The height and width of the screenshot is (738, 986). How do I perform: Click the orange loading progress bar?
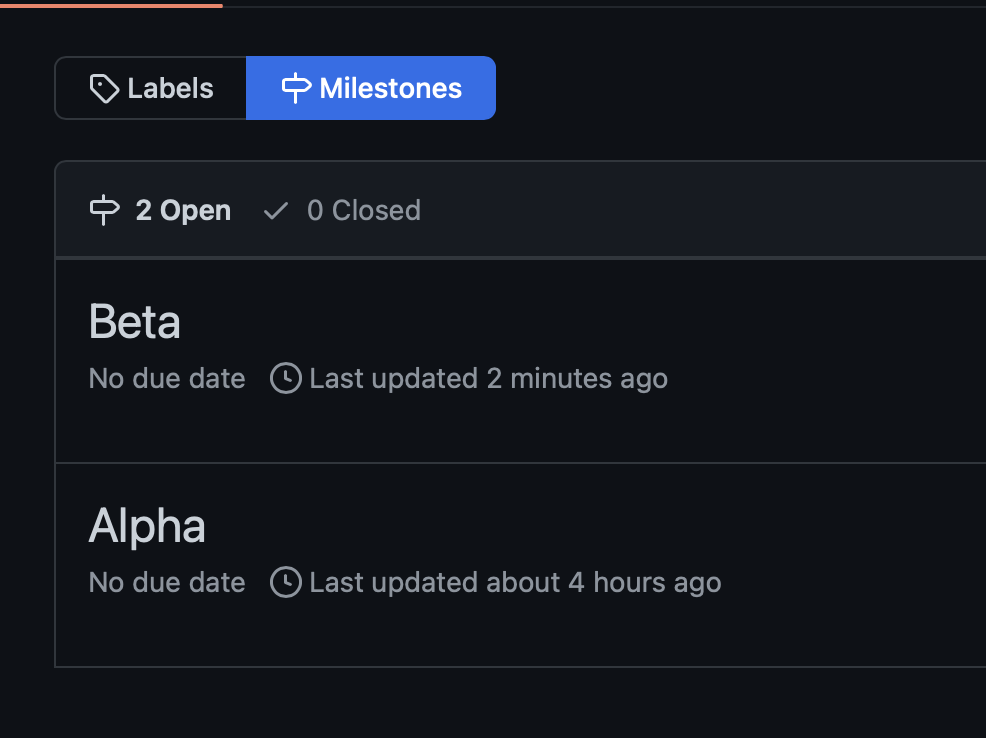click(111, 6)
